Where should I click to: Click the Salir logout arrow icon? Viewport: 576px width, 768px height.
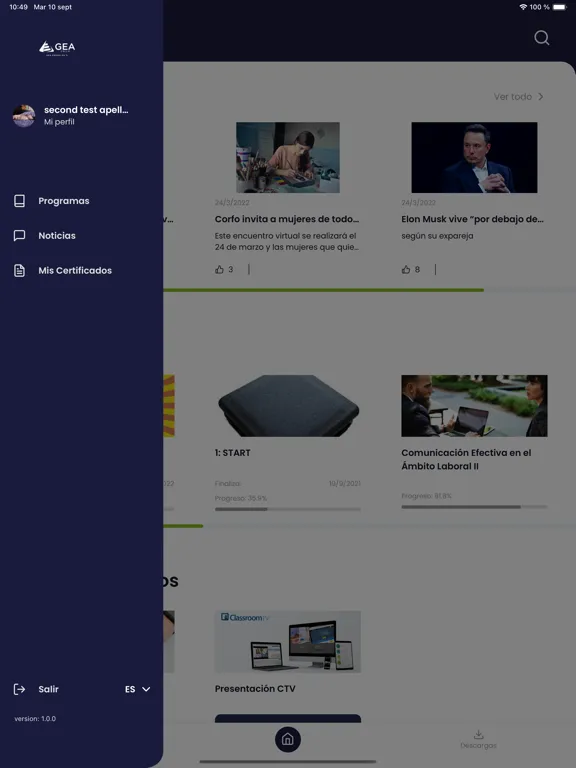19,689
